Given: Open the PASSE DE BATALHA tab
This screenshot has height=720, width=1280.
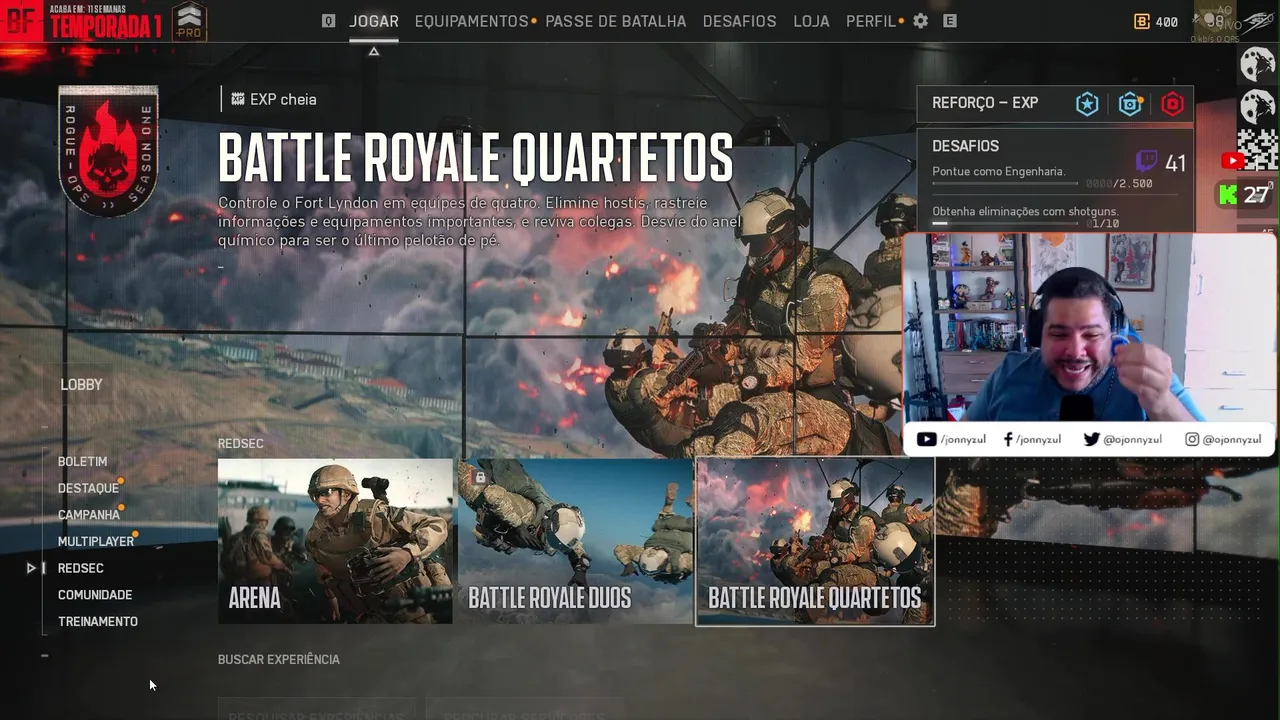Looking at the screenshot, I should (x=616, y=21).
